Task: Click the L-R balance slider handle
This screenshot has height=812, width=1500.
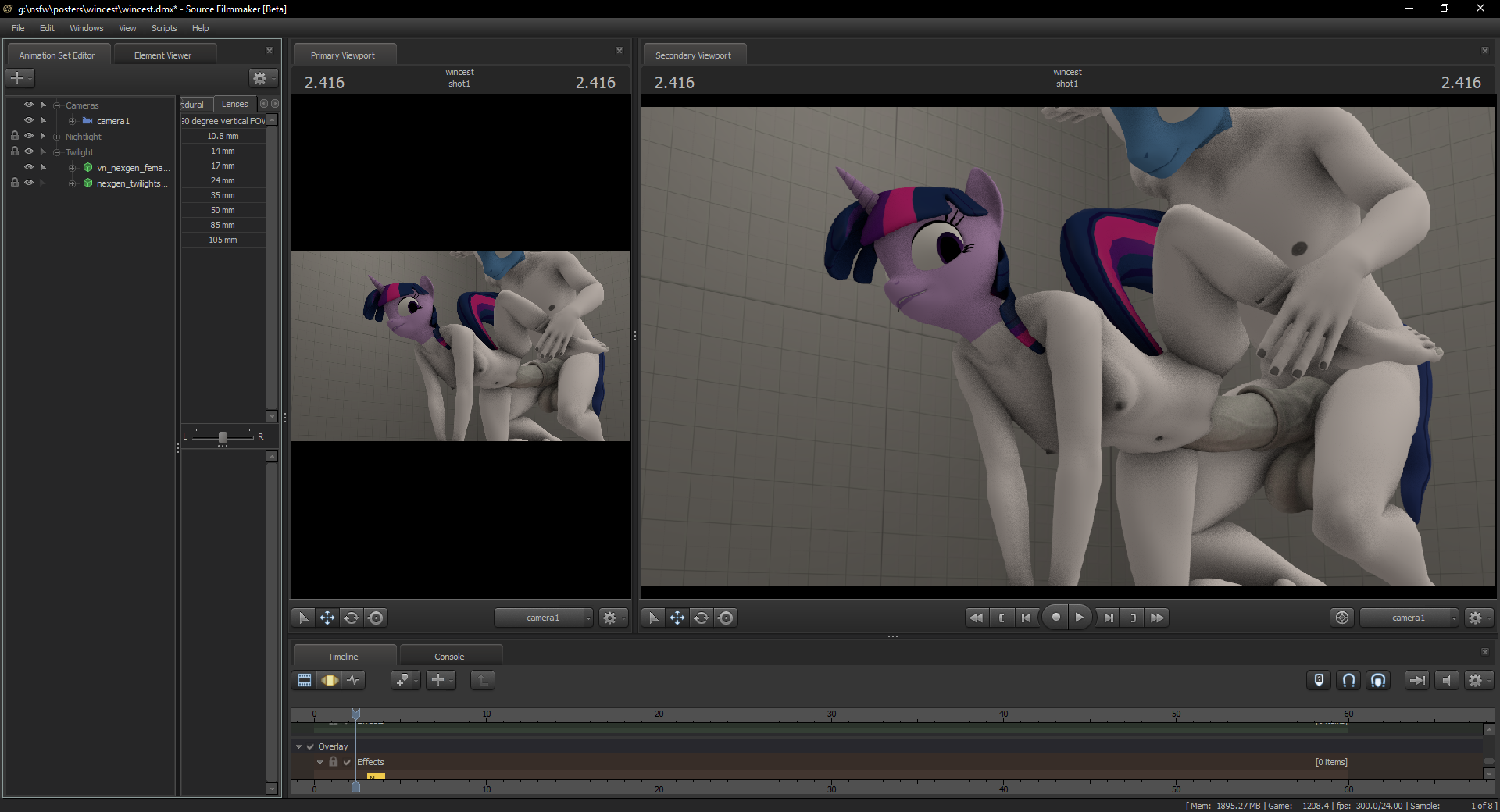Action: [223, 437]
